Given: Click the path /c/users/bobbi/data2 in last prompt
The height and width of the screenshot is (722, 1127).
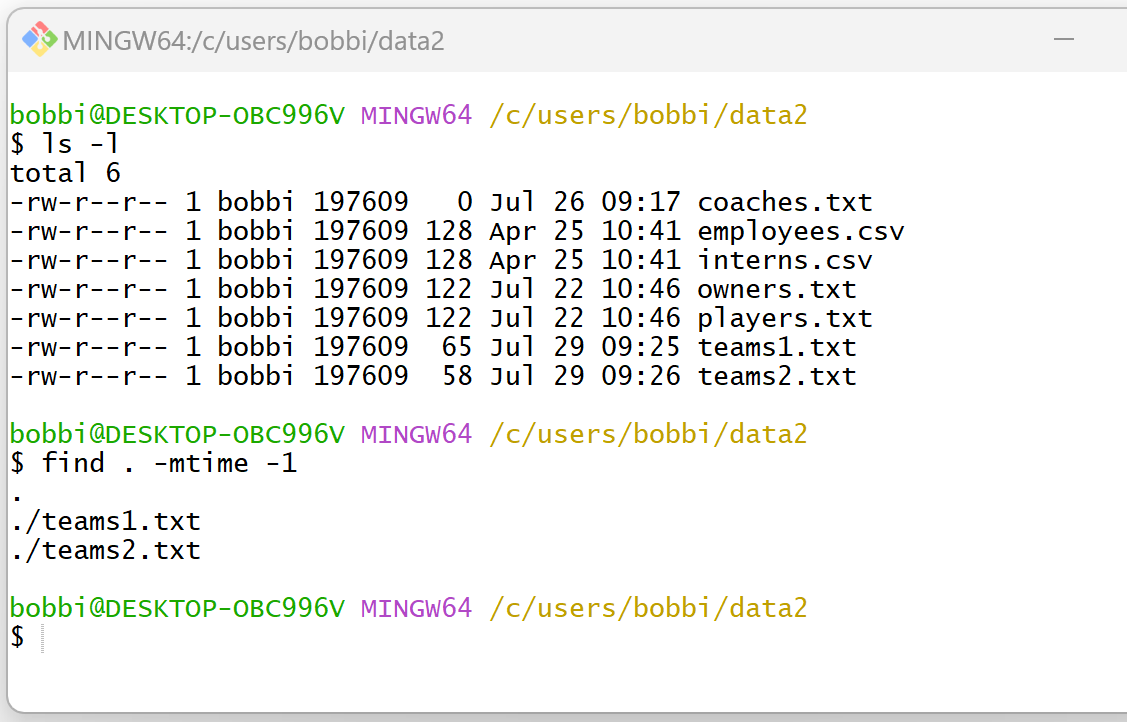Looking at the screenshot, I should tap(648, 608).
